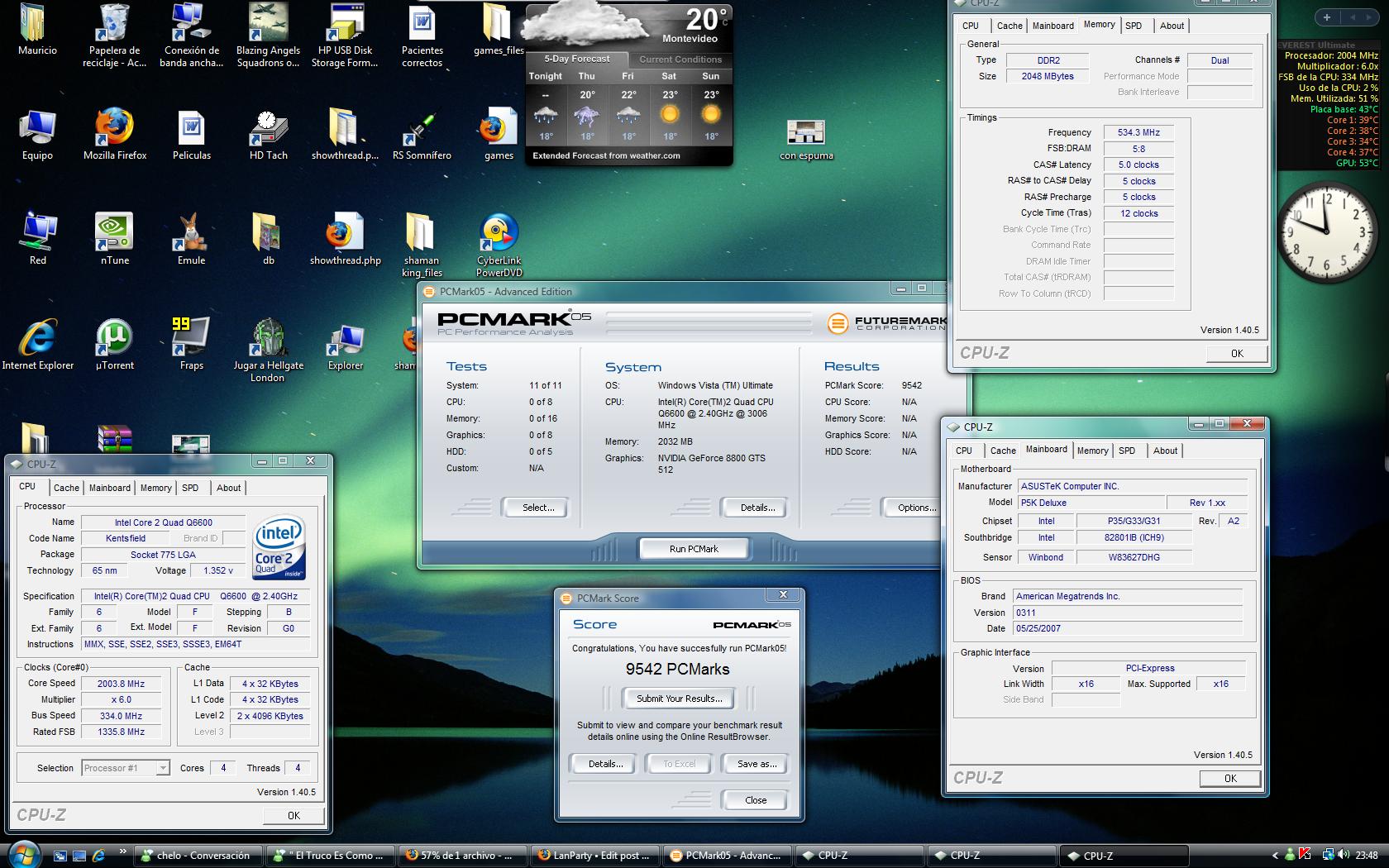Click LanParty - Edit post taskbar button
The width and height of the screenshot is (1389, 868).
(594, 856)
